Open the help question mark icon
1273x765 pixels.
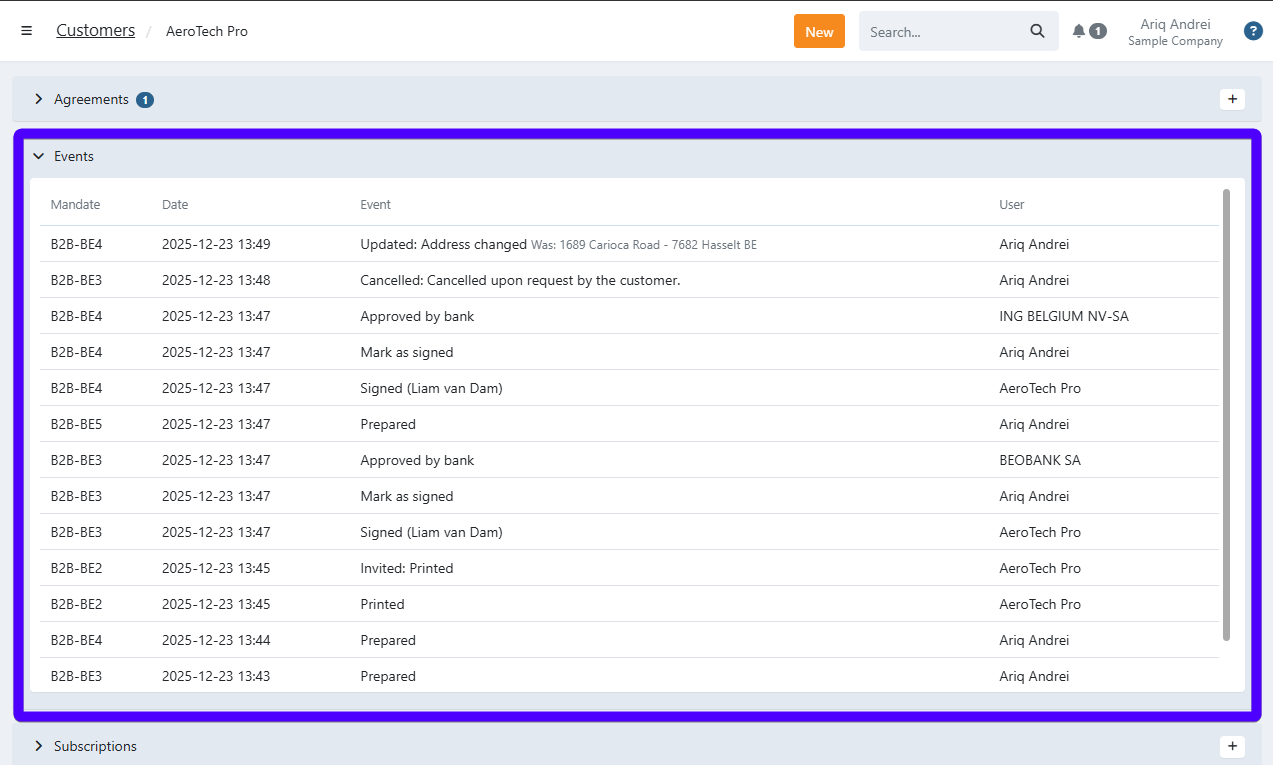pyautogui.click(x=1252, y=31)
